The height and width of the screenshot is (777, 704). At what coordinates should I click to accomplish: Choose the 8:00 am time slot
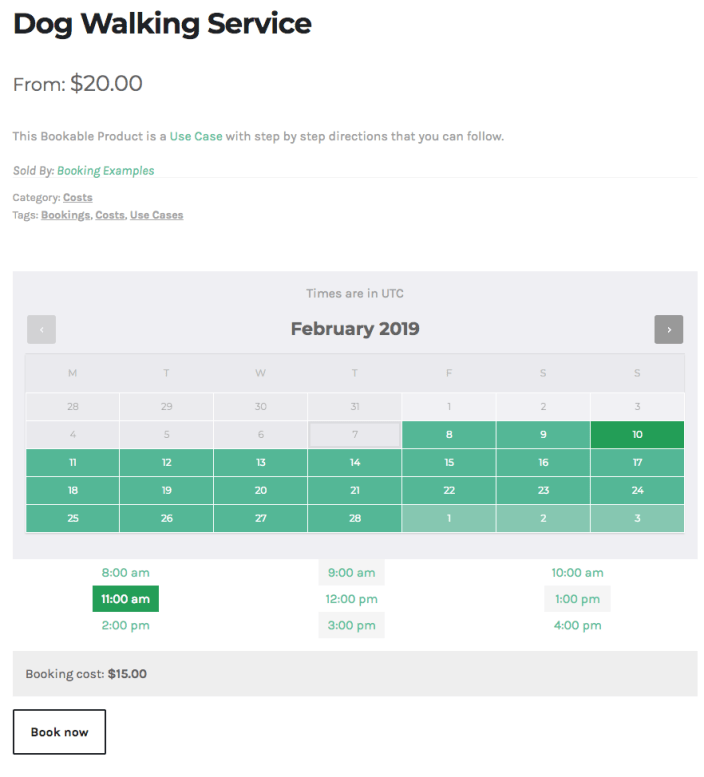tap(125, 573)
